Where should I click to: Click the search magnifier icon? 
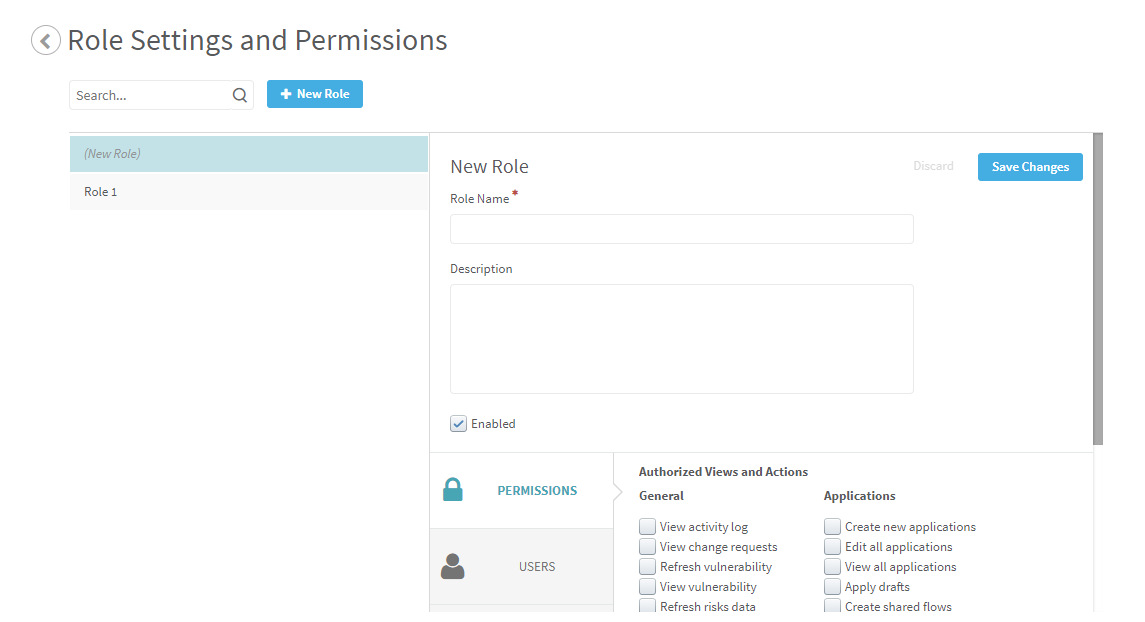click(240, 96)
